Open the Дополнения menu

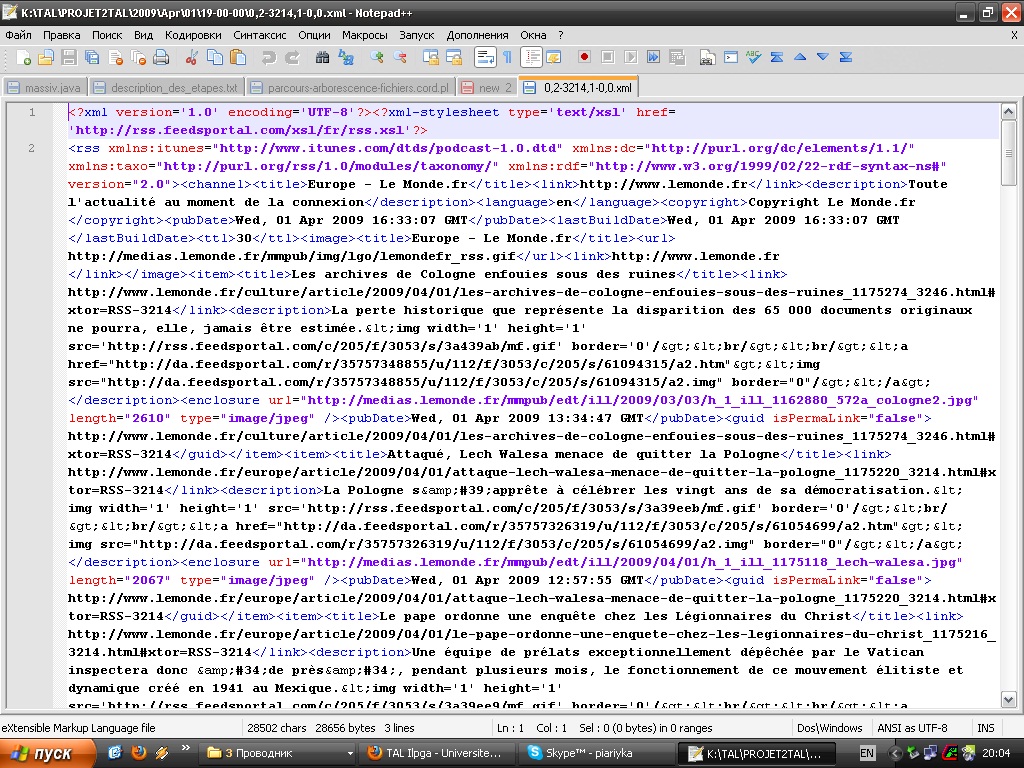click(477, 35)
